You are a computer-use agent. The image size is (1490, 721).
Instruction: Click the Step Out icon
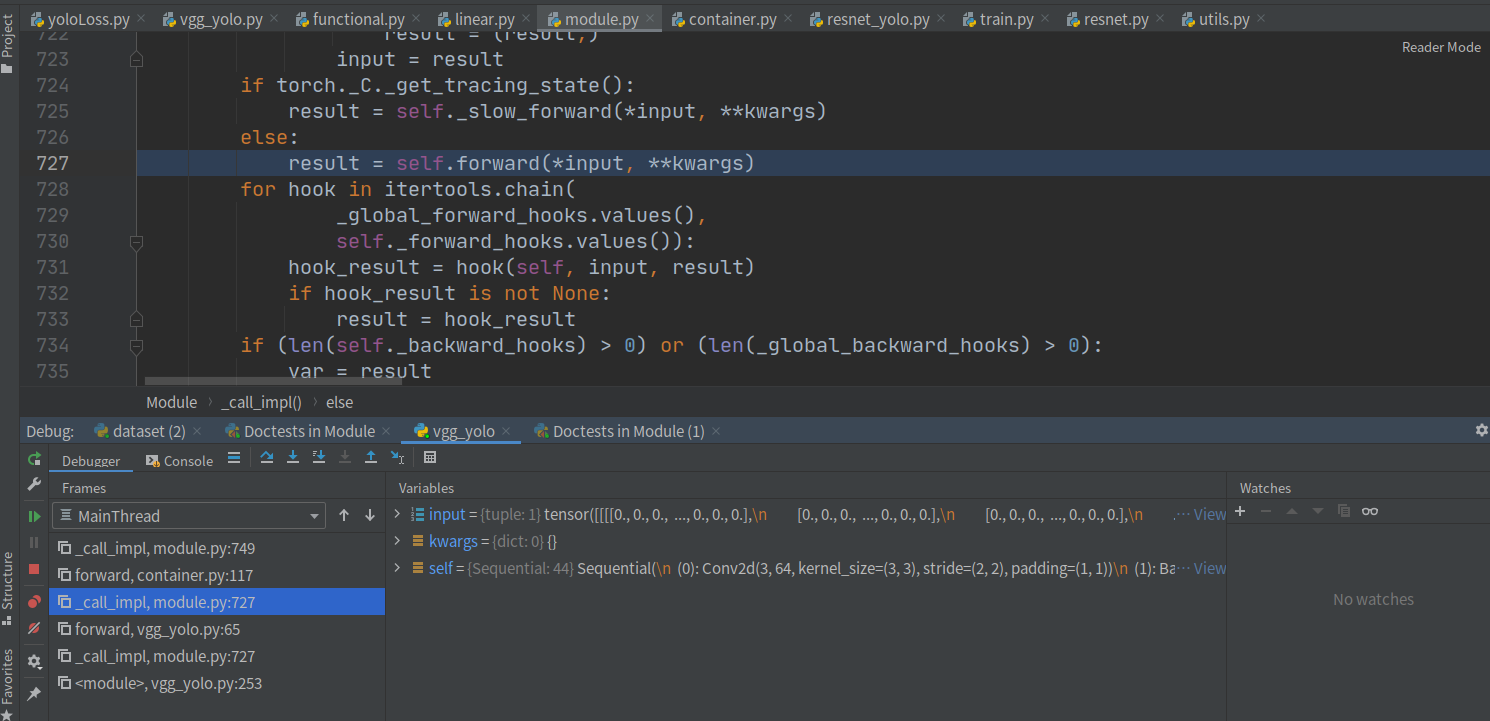click(371, 457)
